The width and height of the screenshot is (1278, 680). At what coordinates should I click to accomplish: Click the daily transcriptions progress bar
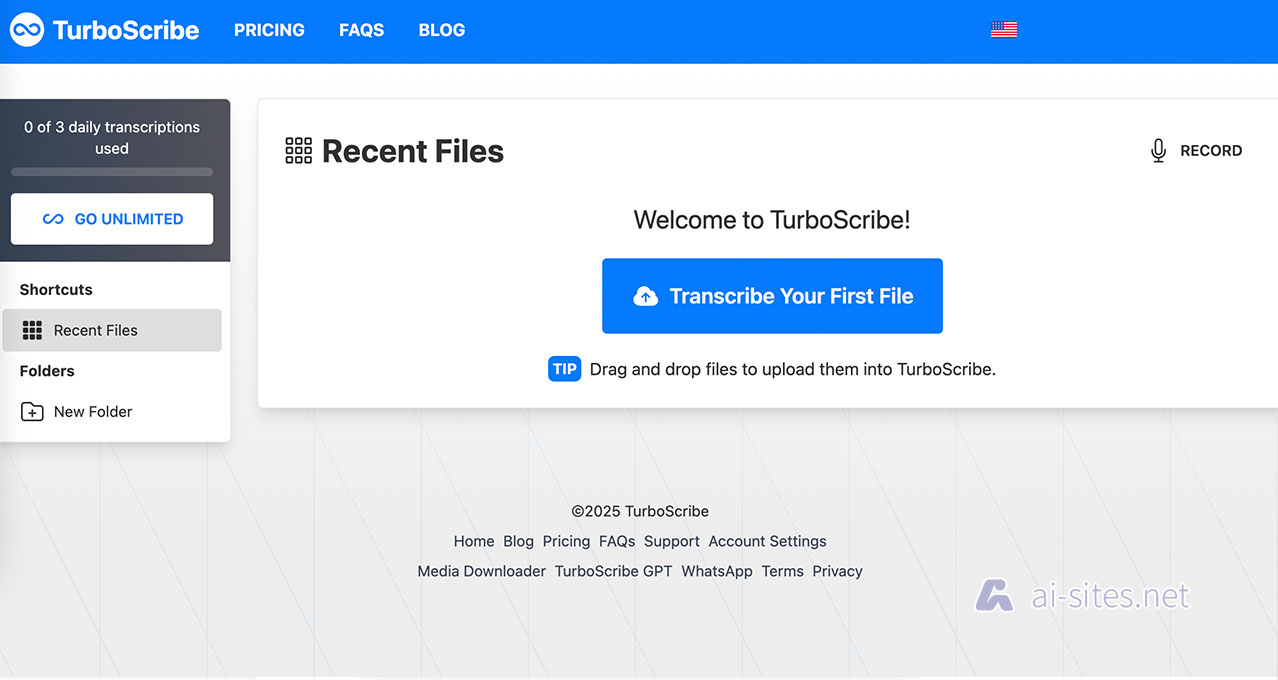(x=111, y=171)
